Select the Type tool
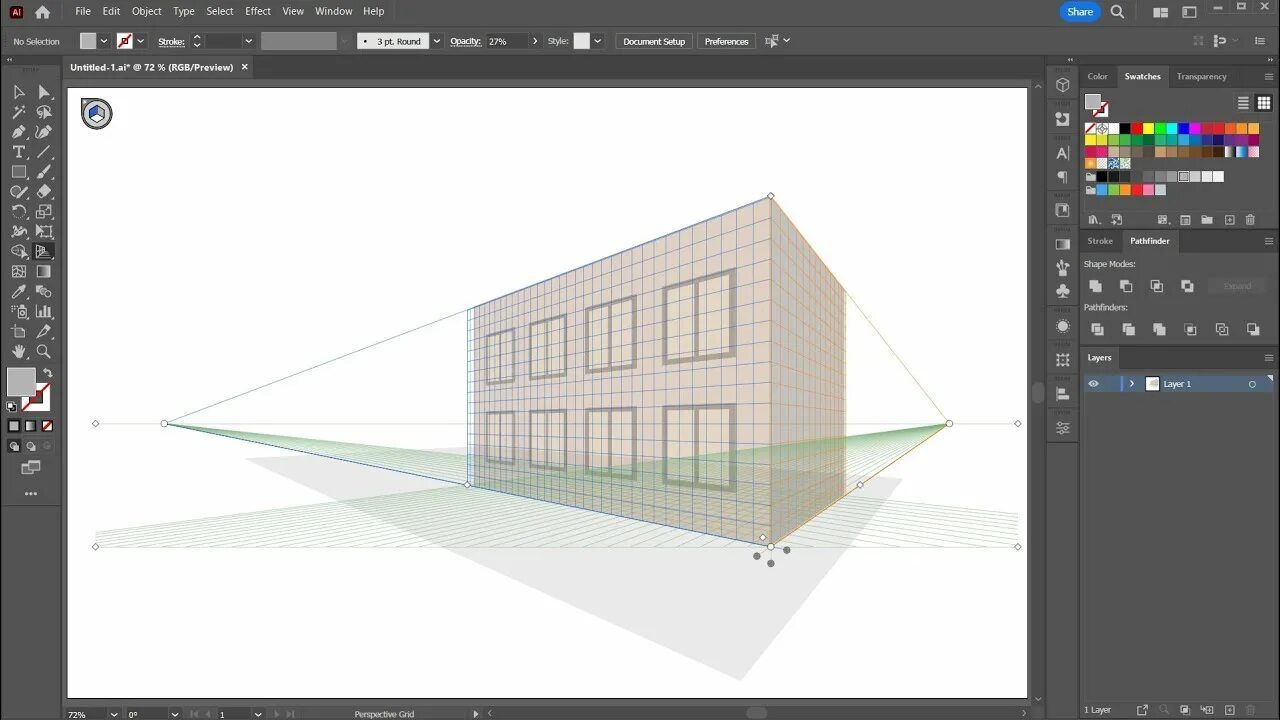The width and height of the screenshot is (1280, 720). [x=18, y=152]
